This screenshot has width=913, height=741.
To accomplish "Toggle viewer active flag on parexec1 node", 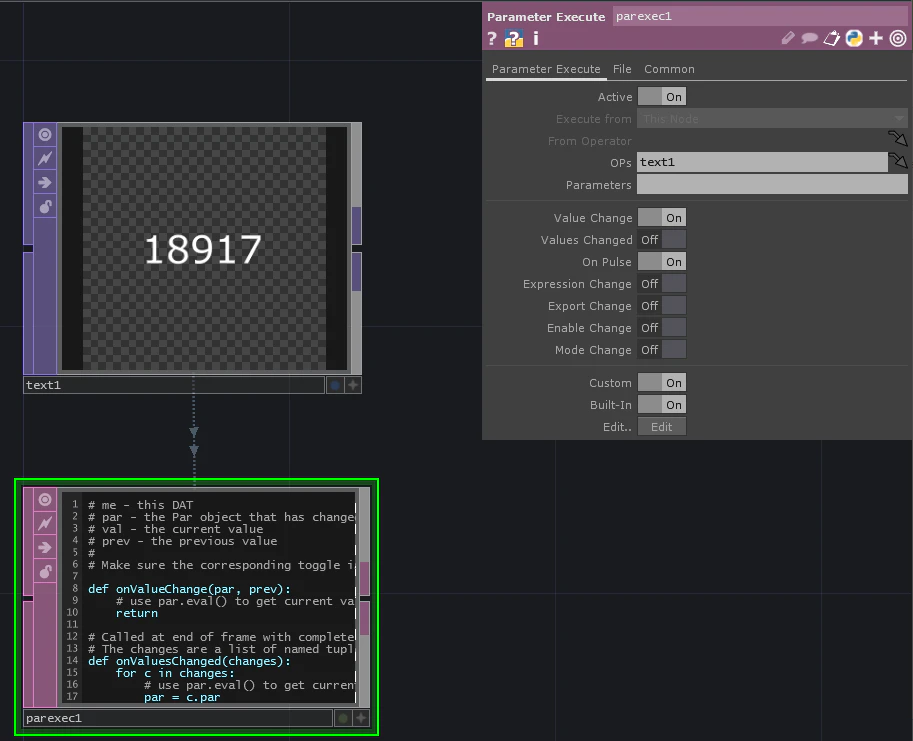I will pos(45,500).
